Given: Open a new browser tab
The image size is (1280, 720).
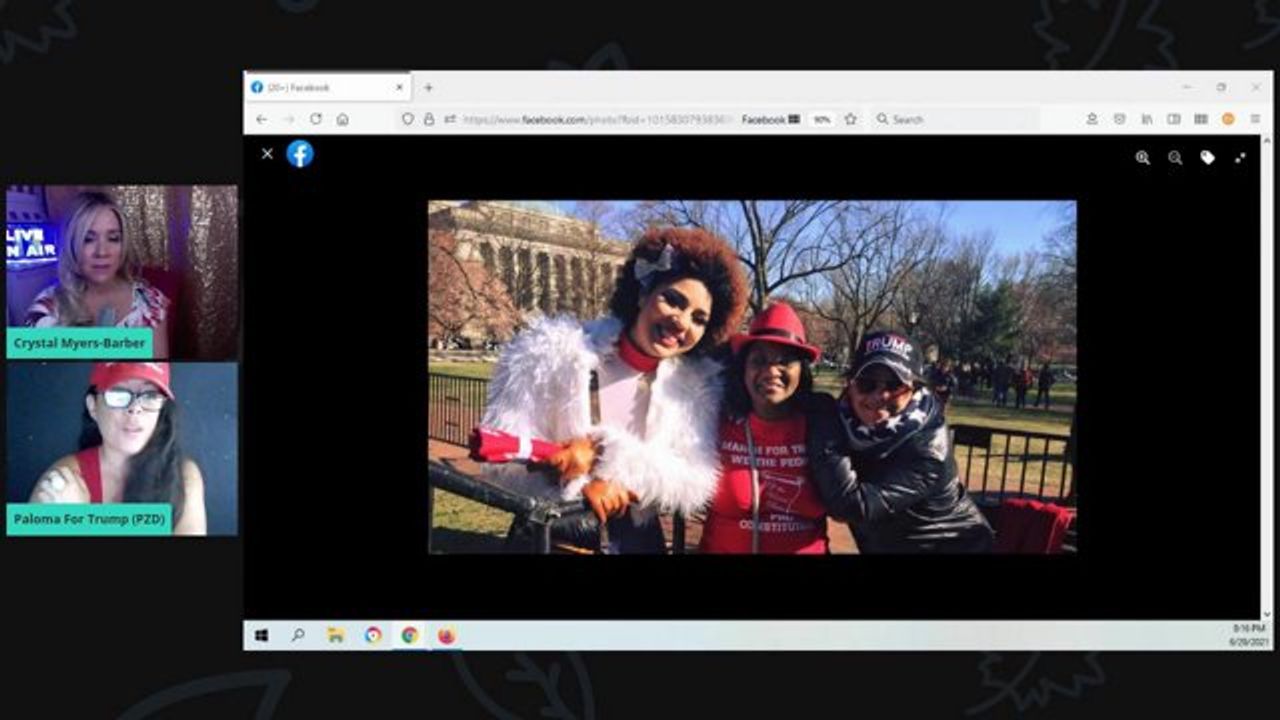Looking at the screenshot, I should 429,87.
